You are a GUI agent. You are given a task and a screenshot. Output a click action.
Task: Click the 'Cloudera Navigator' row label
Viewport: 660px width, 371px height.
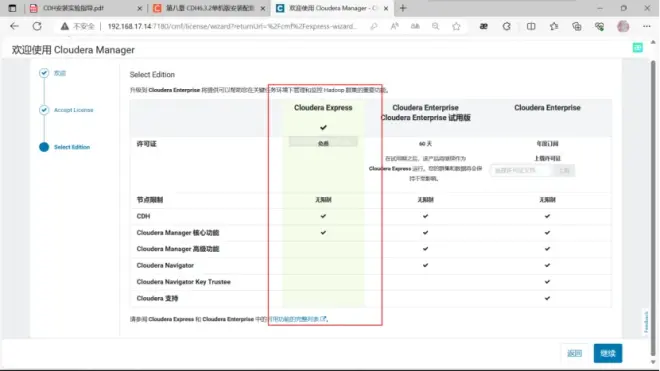coord(165,265)
